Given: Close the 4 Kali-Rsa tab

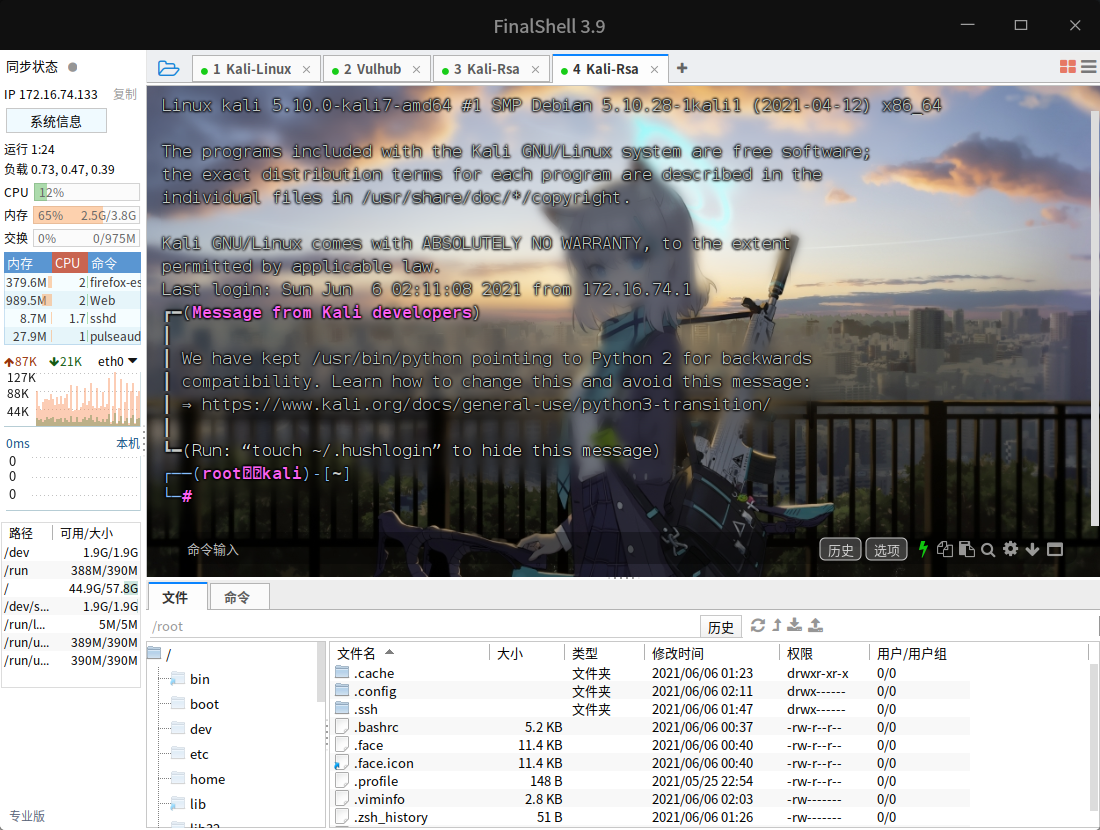Looking at the screenshot, I should click(x=655, y=69).
